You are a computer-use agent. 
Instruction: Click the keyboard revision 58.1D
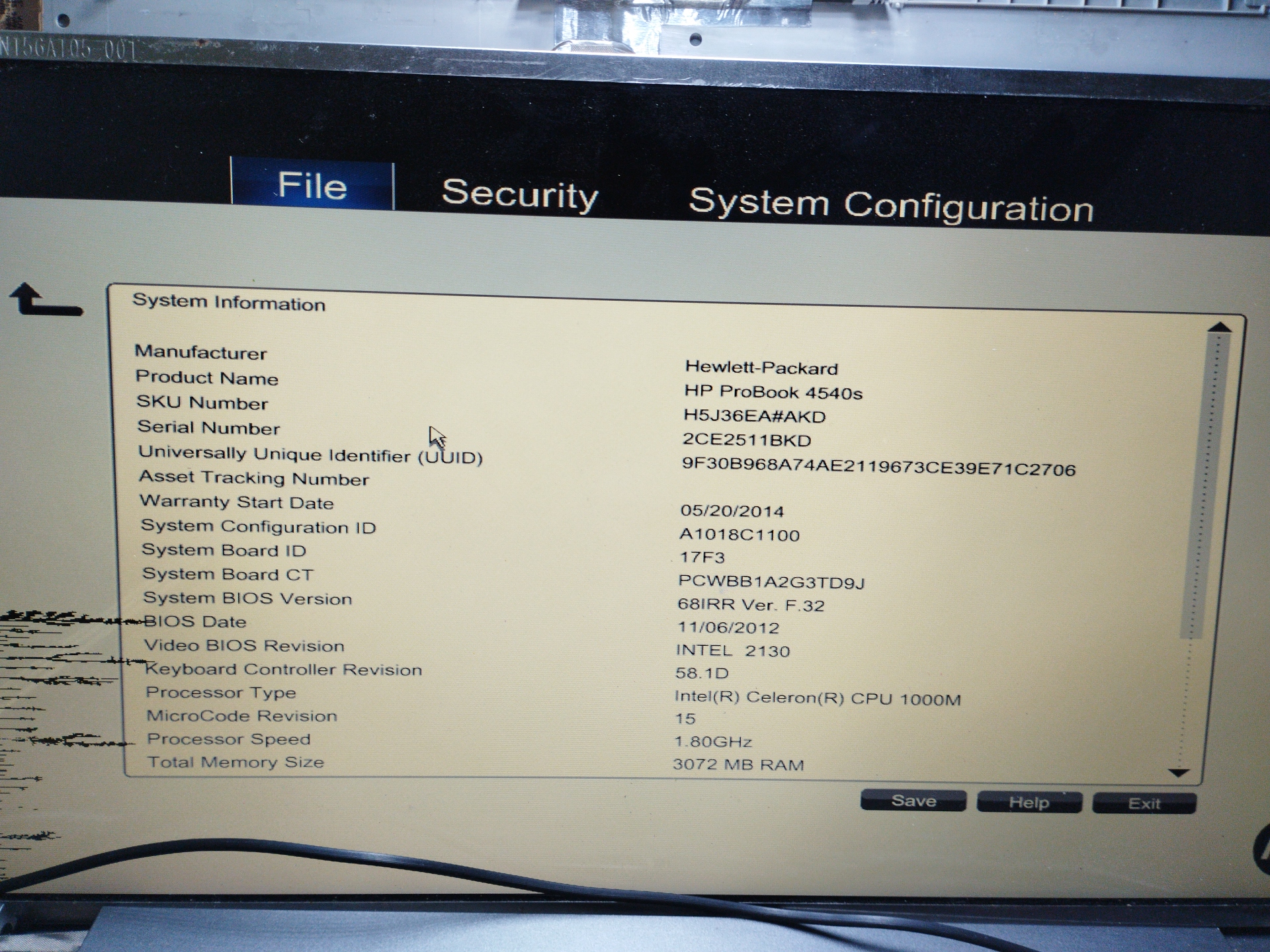[x=702, y=673]
